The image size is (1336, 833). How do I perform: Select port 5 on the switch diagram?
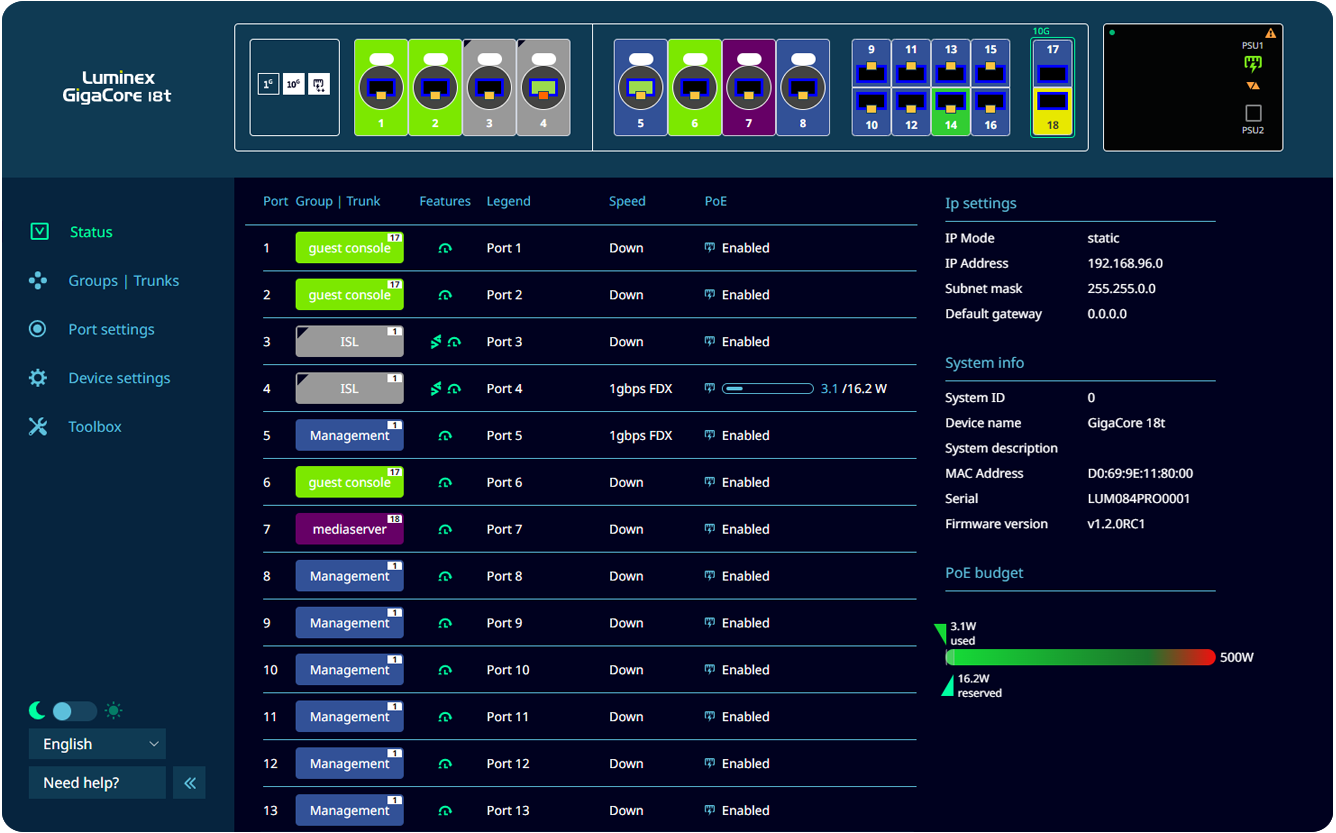coord(640,87)
